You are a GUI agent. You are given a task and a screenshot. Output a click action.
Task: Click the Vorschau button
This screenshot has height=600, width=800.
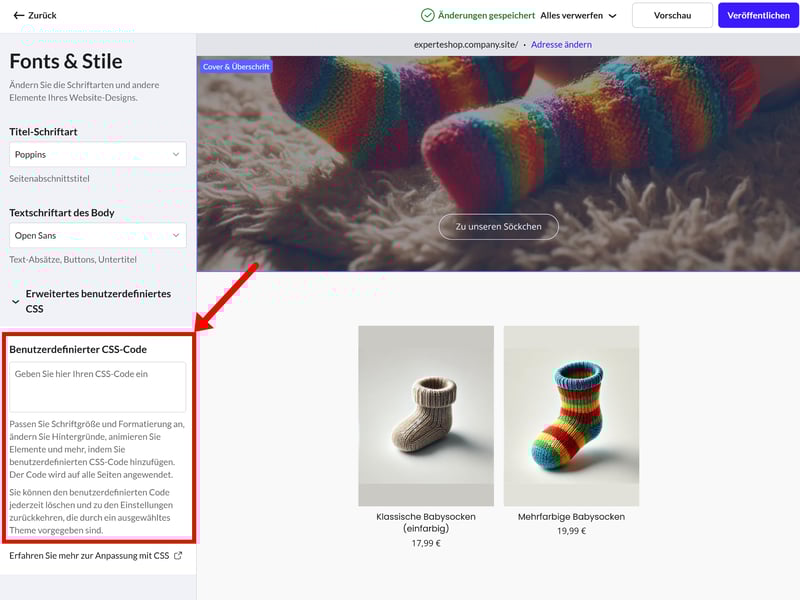click(672, 15)
